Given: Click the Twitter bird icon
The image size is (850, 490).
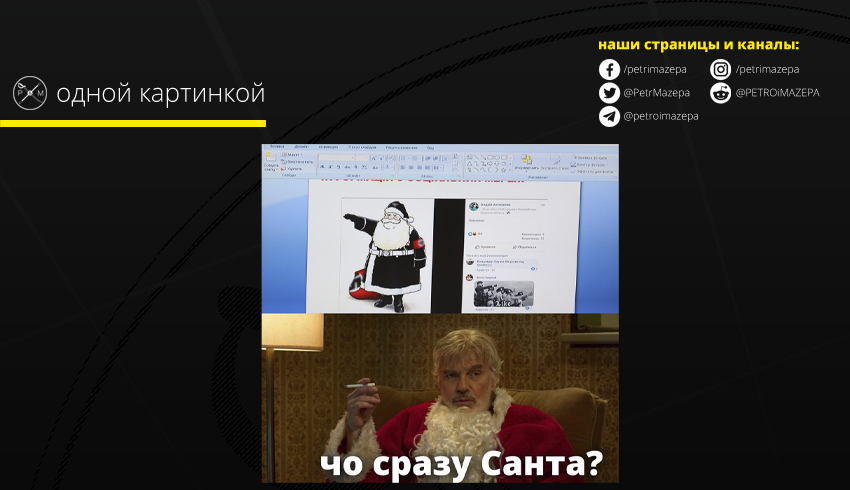Looking at the screenshot, I should 609,93.
